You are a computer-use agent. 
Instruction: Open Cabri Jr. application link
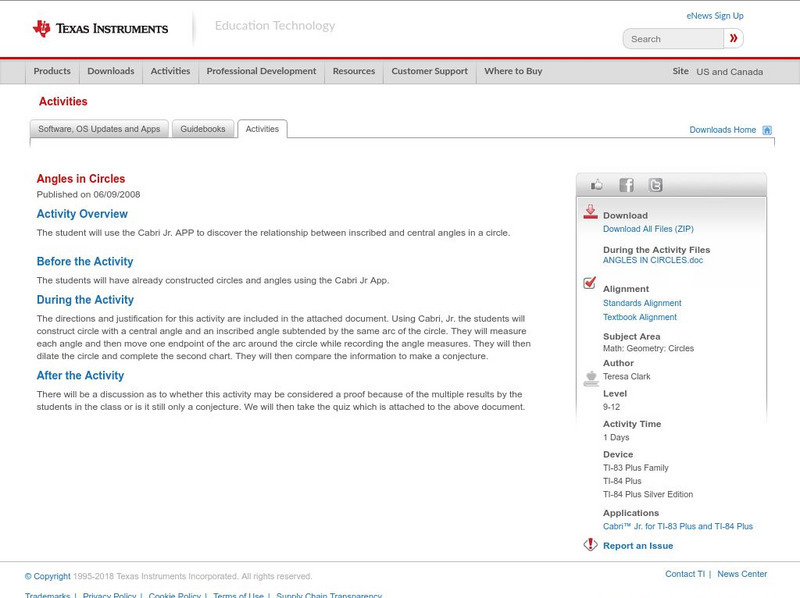coord(677,526)
